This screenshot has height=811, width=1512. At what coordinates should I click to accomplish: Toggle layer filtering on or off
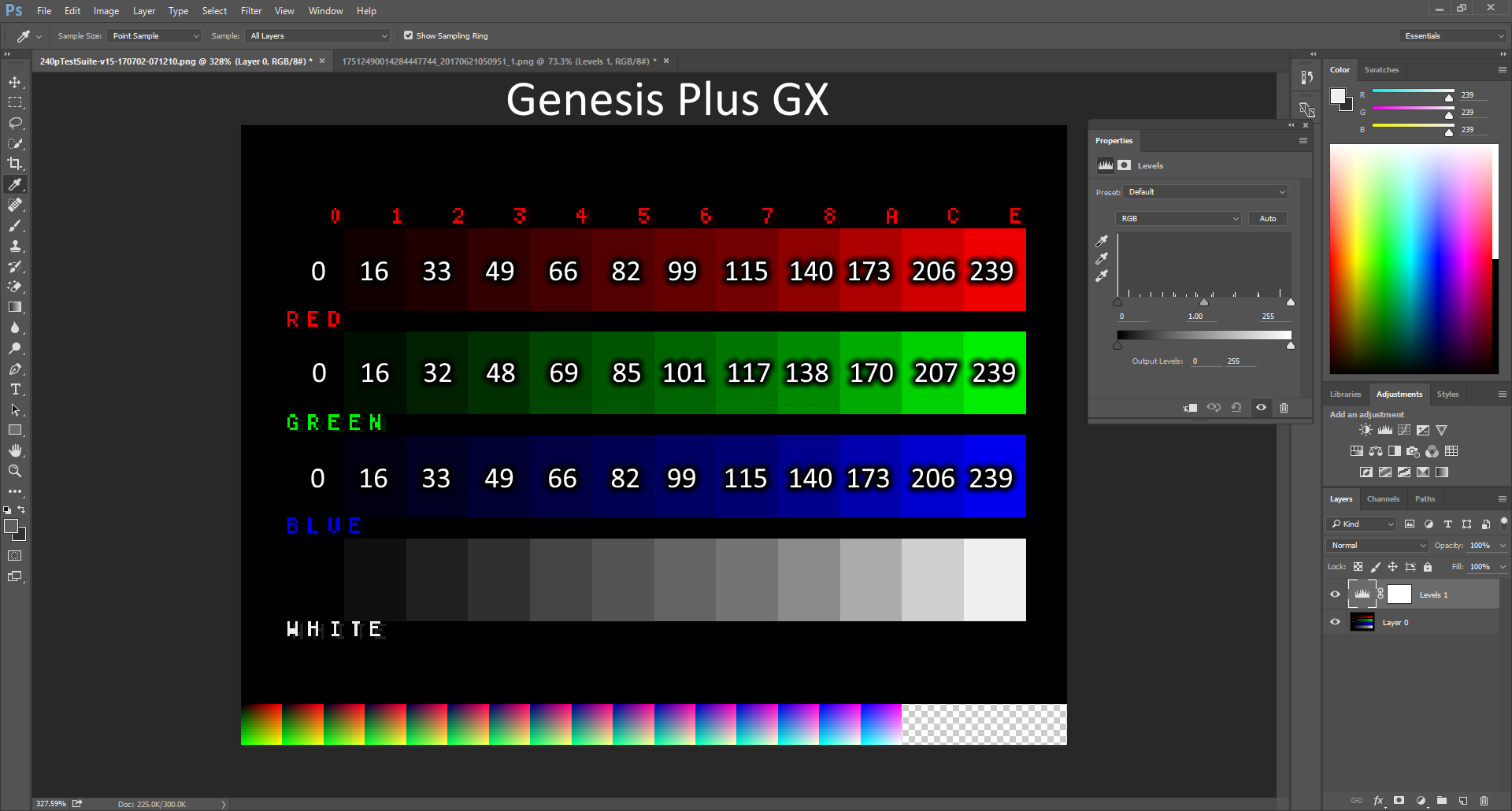point(1504,523)
